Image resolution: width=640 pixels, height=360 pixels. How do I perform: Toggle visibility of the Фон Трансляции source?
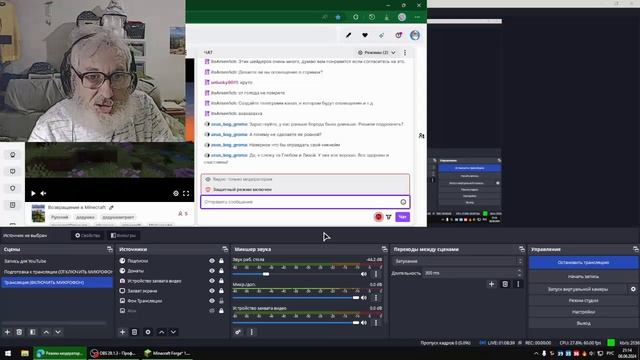tap(212, 301)
